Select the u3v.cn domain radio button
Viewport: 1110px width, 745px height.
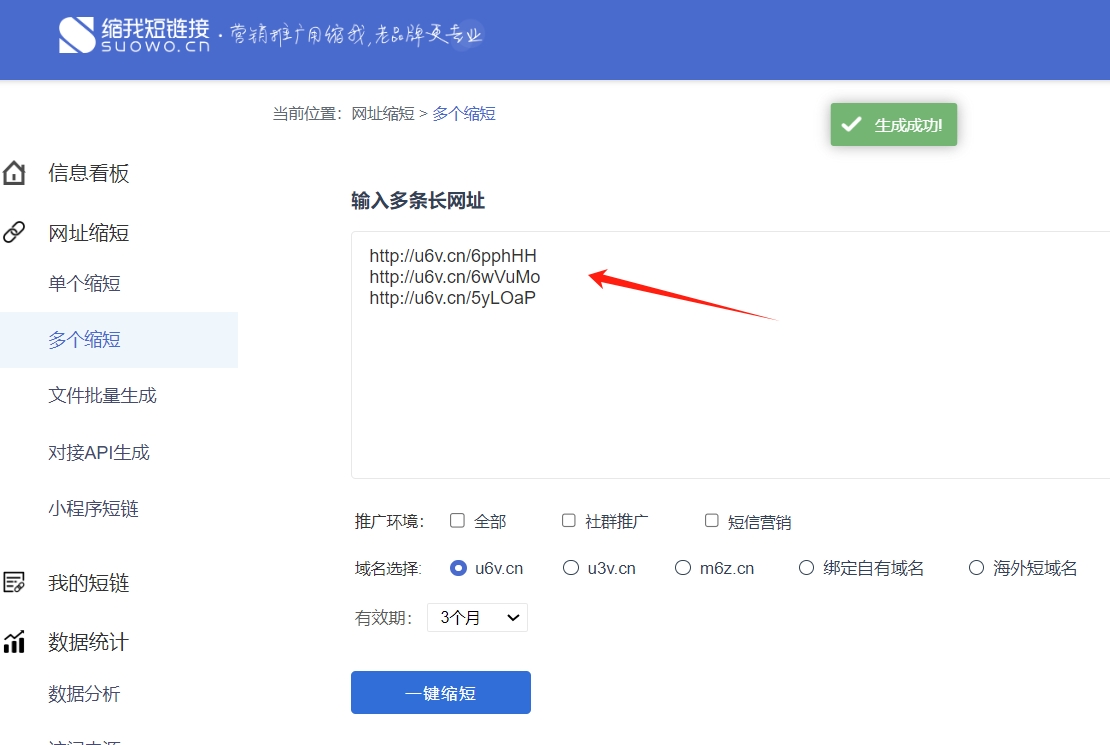coord(571,568)
